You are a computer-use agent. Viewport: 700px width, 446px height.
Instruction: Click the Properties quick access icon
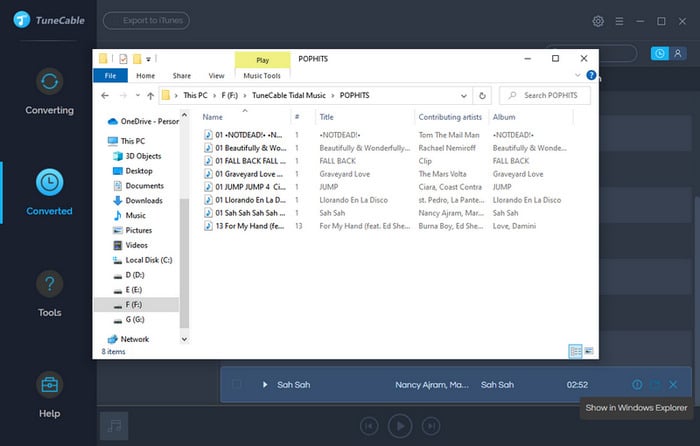[x=123, y=58]
